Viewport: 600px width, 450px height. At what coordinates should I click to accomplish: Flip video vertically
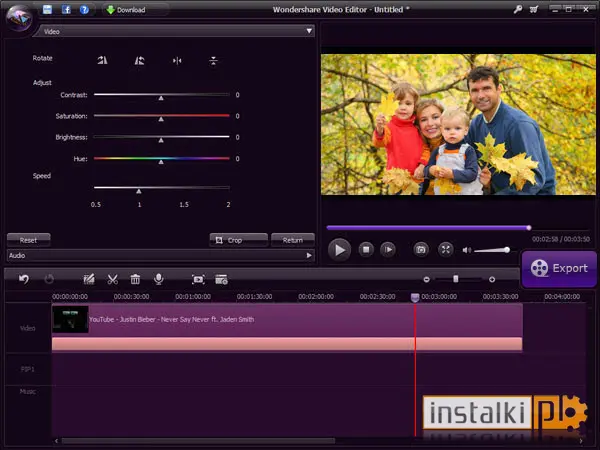pos(214,60)
